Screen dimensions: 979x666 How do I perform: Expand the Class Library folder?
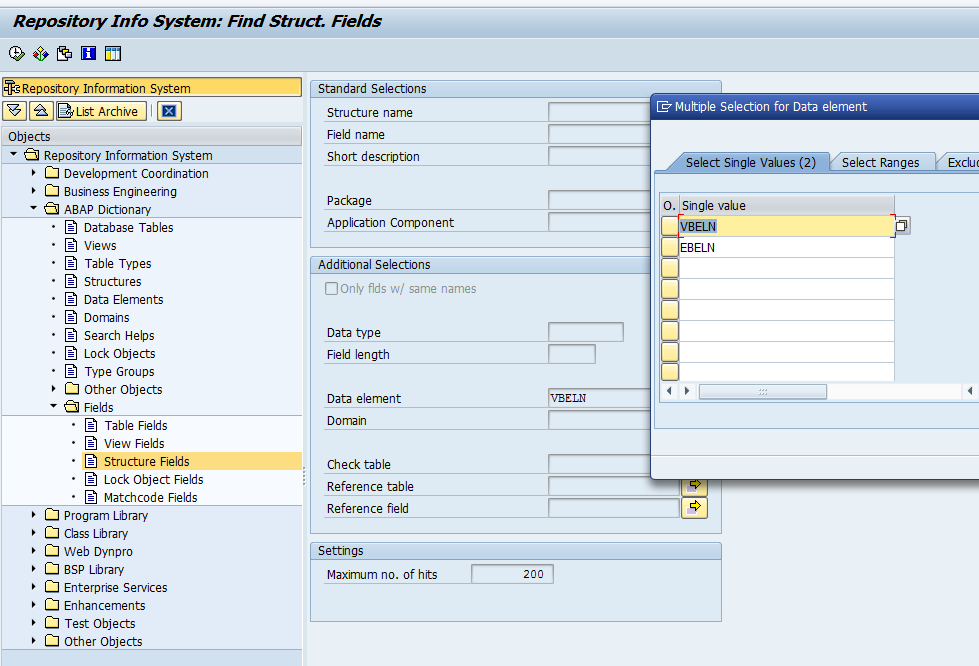[34, 533]
